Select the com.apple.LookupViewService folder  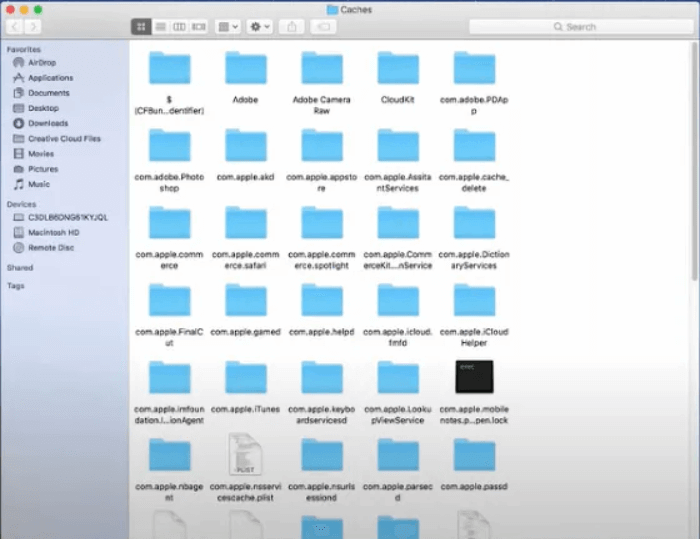tap(398, 377)
